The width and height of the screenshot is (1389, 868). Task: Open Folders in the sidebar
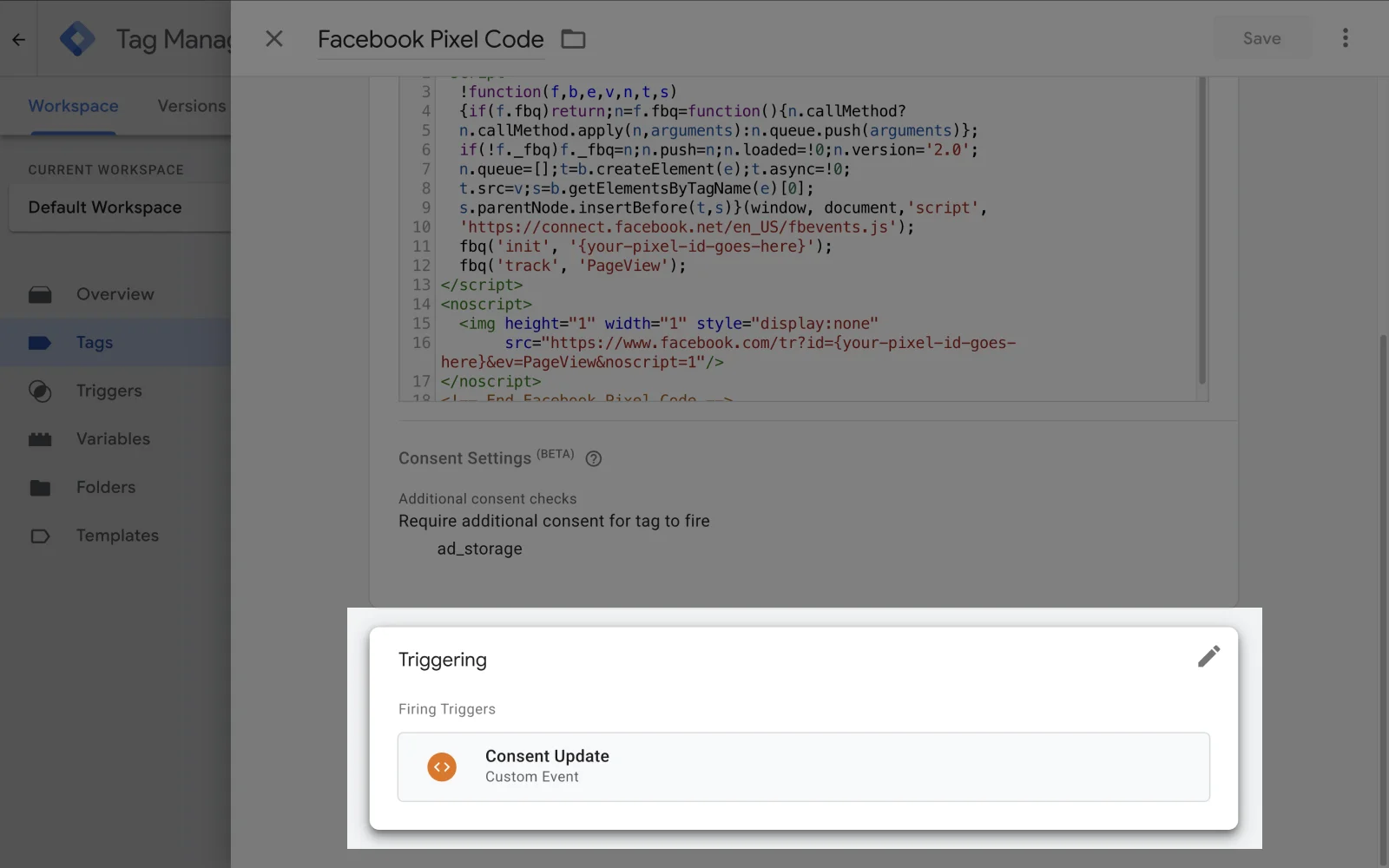pos(106,487)
